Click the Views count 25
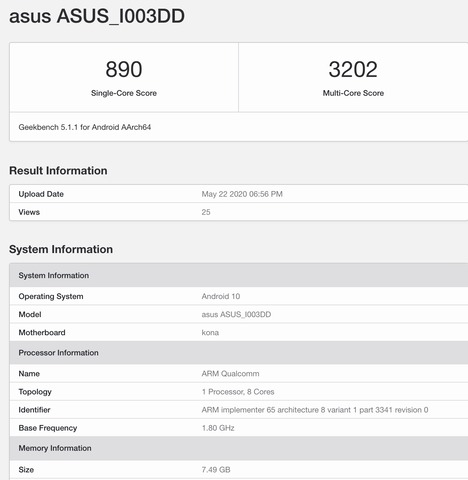This screenshot has height=480, width=468. tap(206, 212)
